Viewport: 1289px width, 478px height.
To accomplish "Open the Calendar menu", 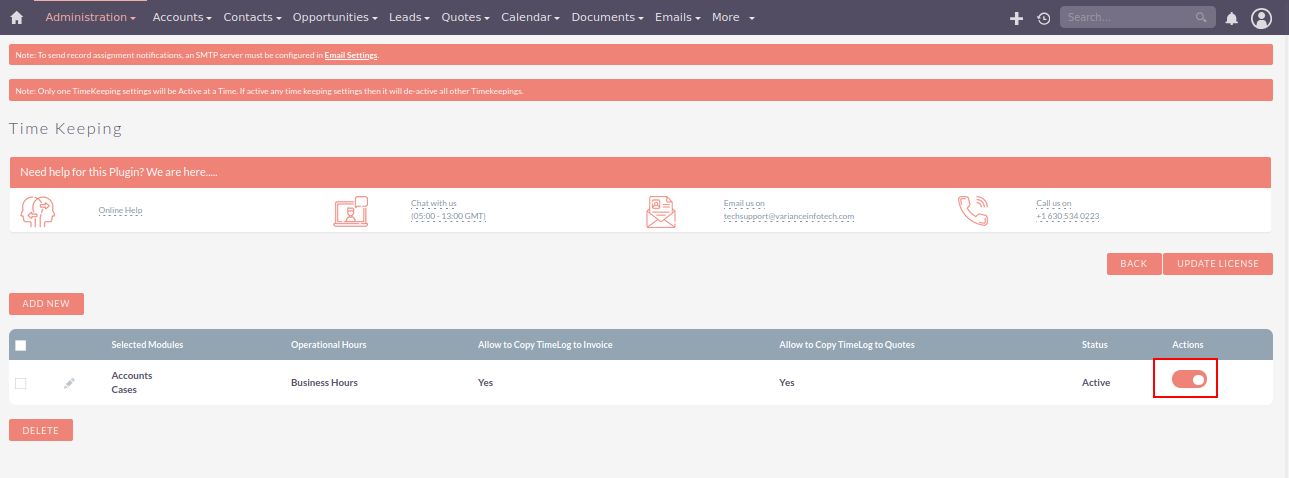I will click(530, 18).
